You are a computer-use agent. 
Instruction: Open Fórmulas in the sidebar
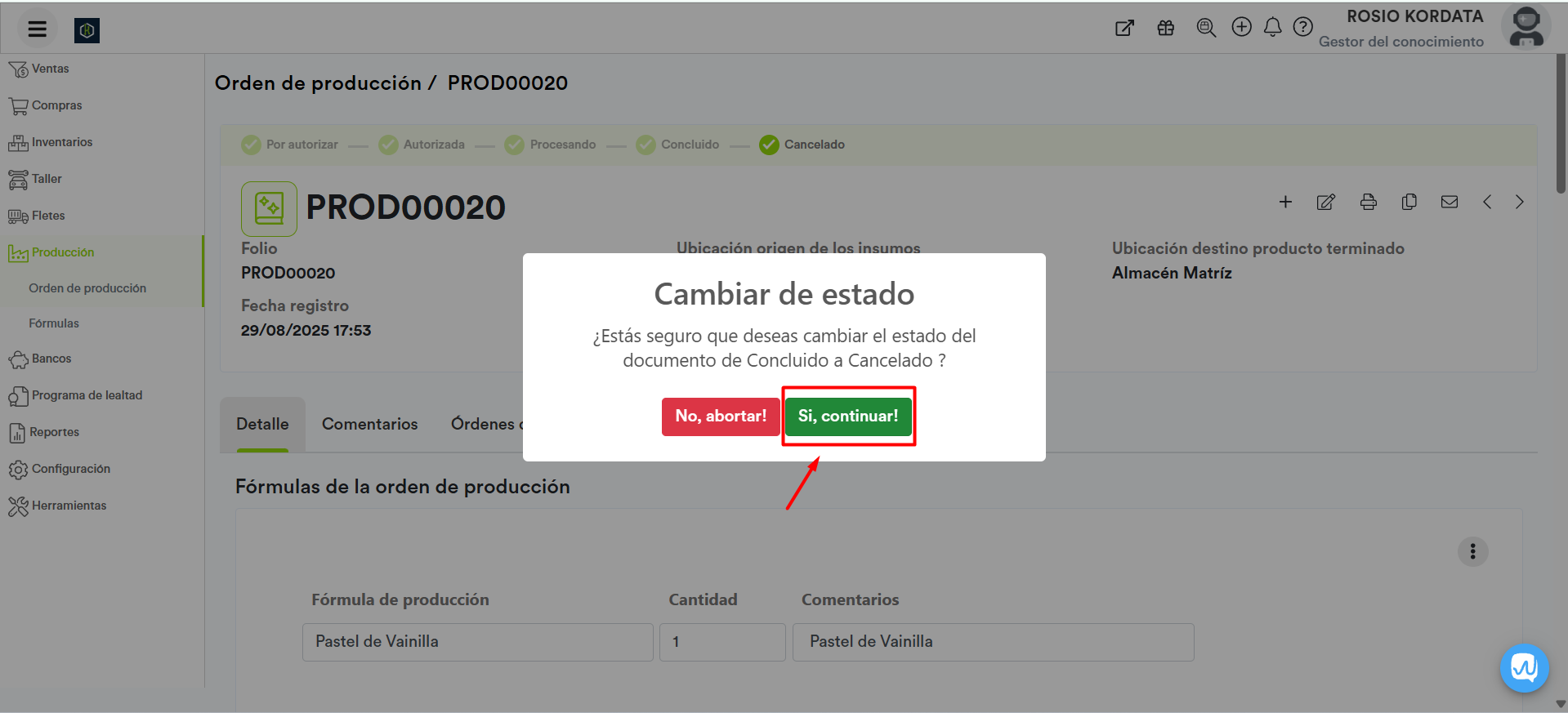54,323
